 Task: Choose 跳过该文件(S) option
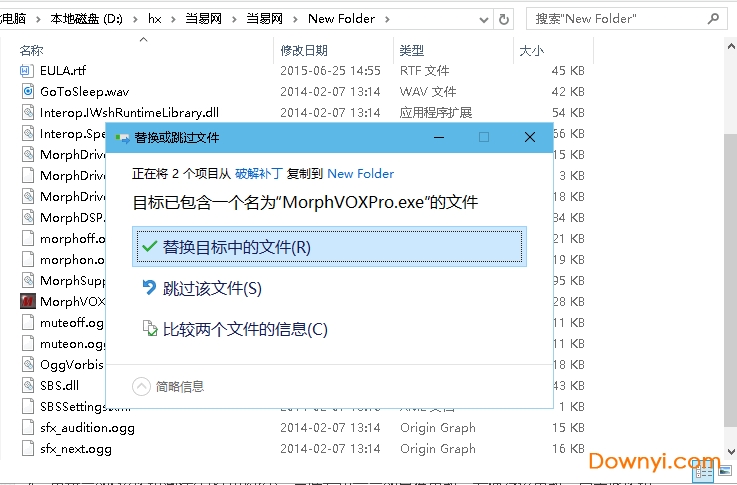coord(212,288)
